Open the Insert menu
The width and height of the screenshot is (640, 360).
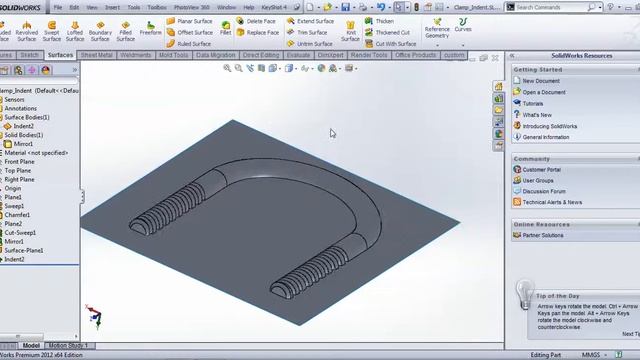[112, 7]
